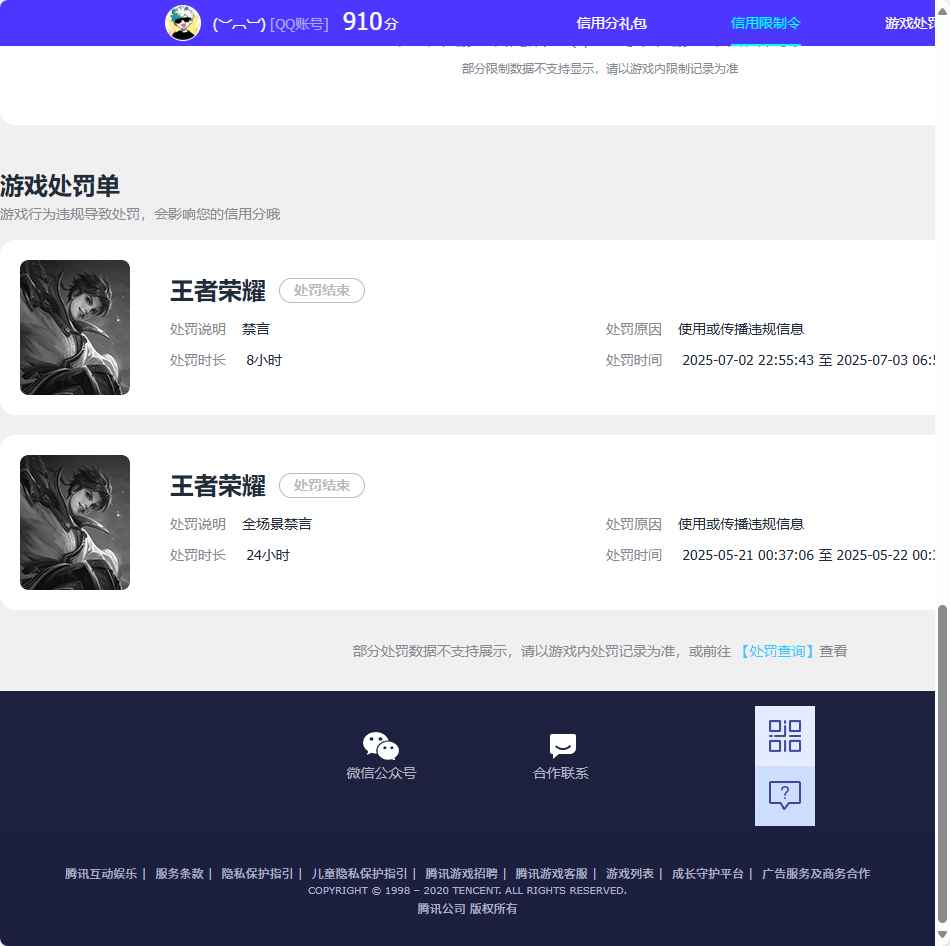Open the 儿童隐私保护指引 footer link
950x946 pixels.
(359, 873)
